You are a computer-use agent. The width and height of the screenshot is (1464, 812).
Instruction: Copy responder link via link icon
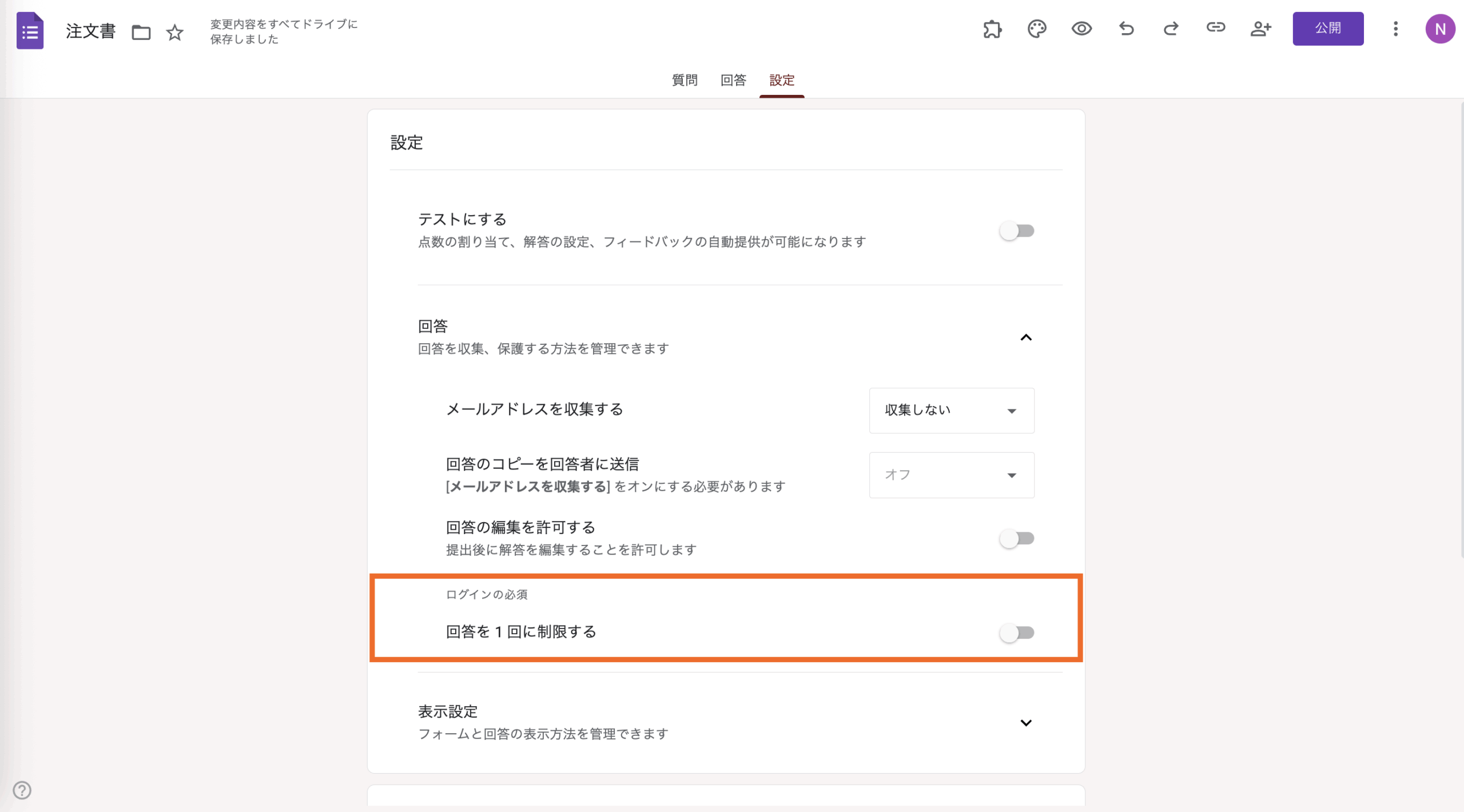click(1215, 27)
